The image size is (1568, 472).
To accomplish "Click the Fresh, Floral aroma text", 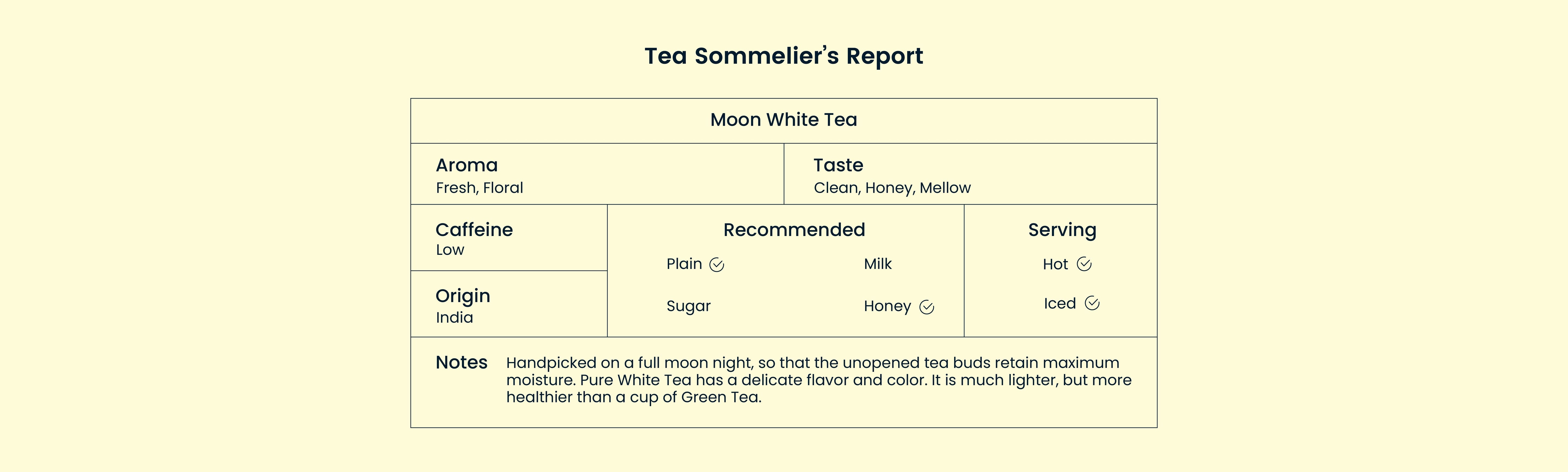I will pyautogui.click(x=479, y=188).
